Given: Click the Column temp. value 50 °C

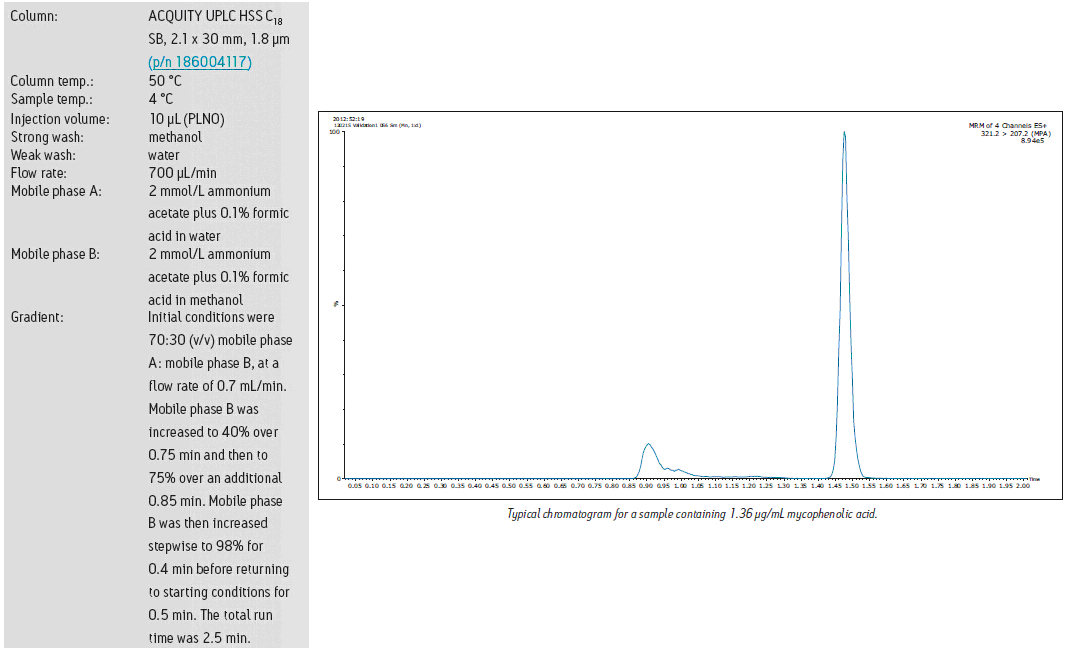Looking at the screenshot, I should [x=165, y=81].
